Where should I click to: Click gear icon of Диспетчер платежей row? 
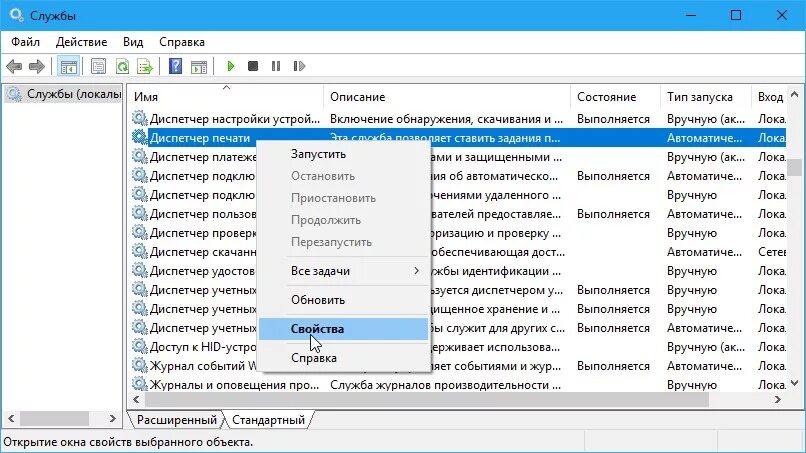139,156
